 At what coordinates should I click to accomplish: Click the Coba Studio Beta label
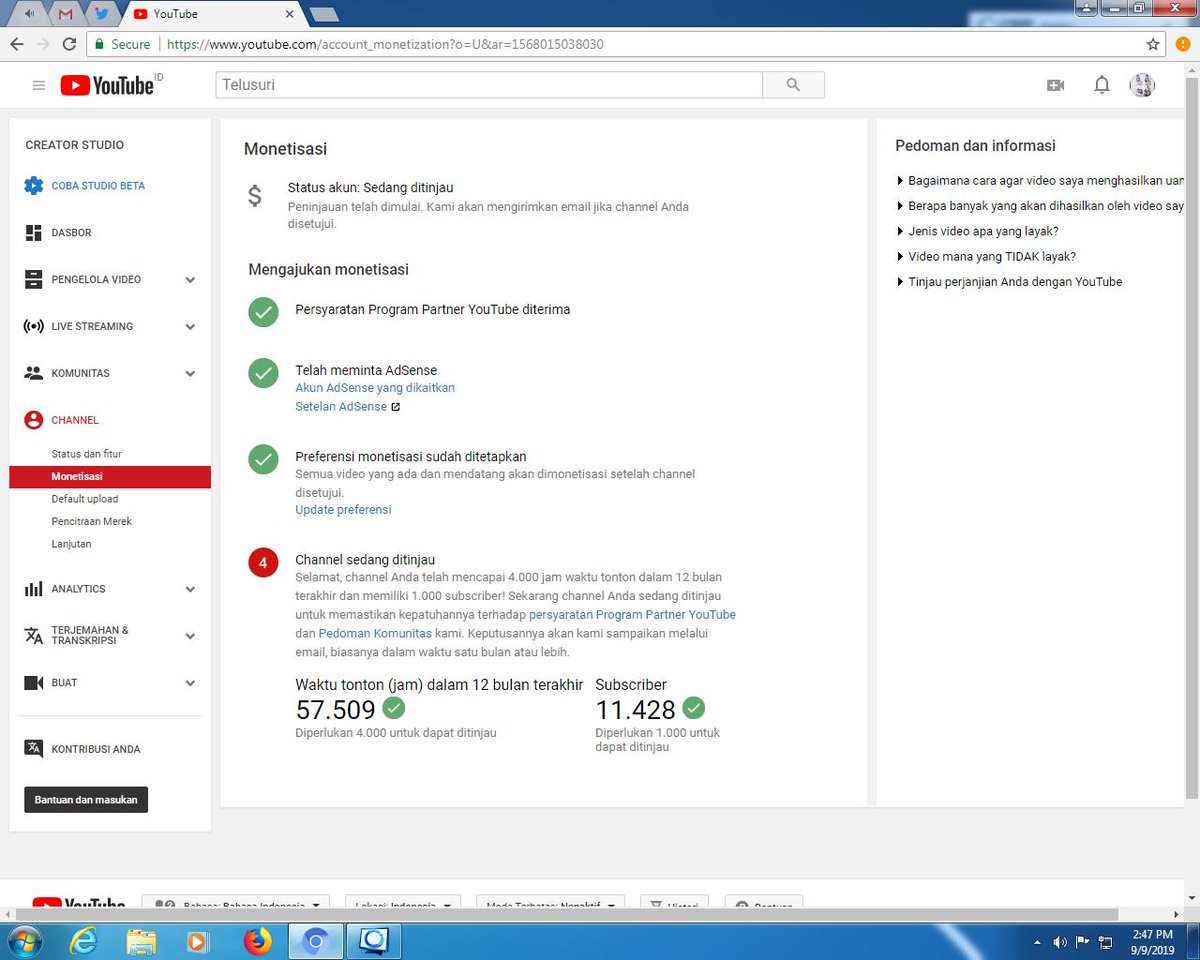point(98,186)
